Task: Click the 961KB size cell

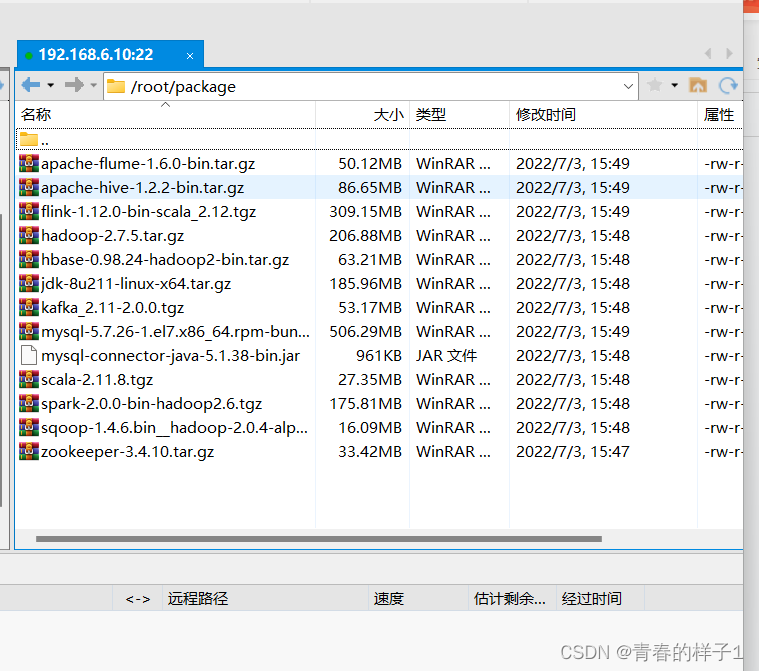Action: coord(379,356)
